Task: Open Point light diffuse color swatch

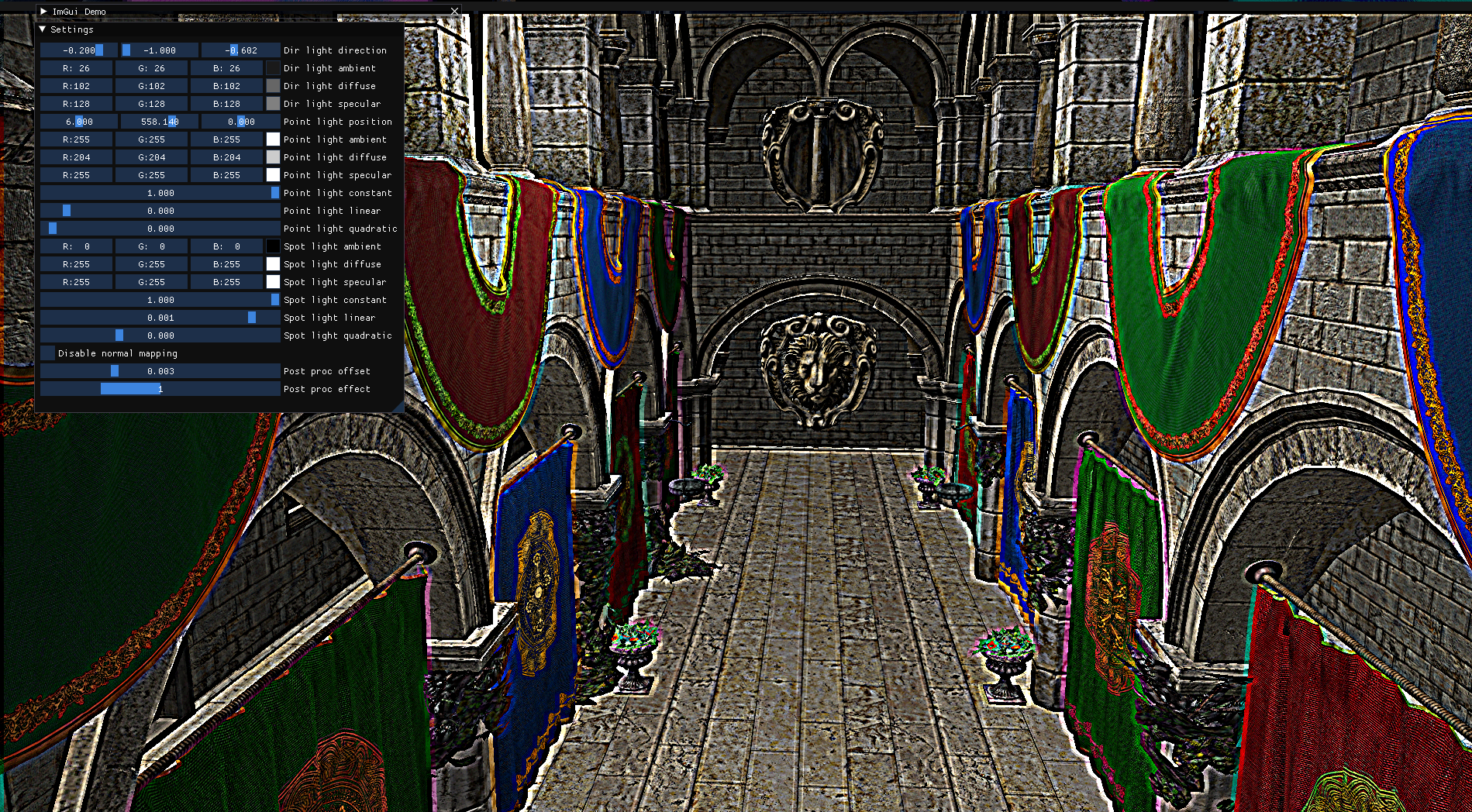Action: (273, 157)
